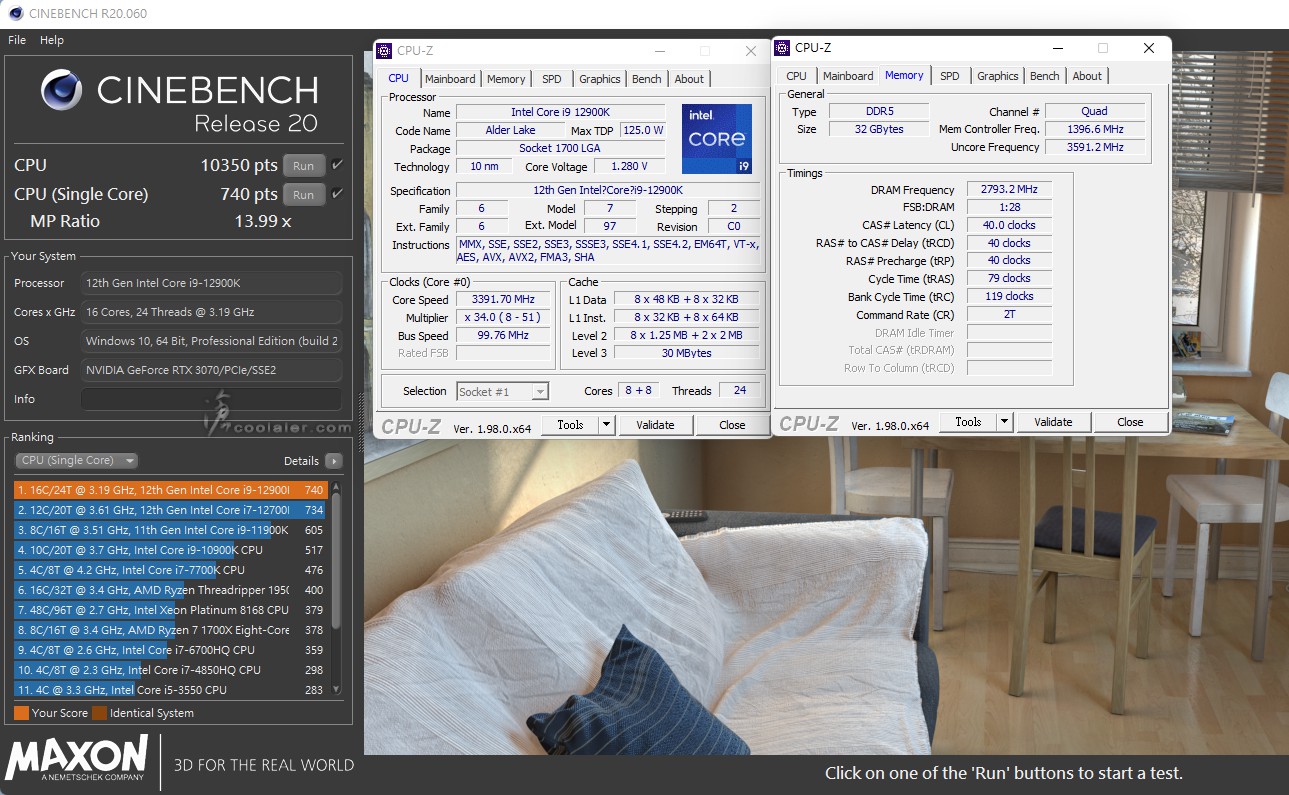Open Tools dropdown arrow in left CPU-Z
This screenshot has width=1289, height=795.
606,425
